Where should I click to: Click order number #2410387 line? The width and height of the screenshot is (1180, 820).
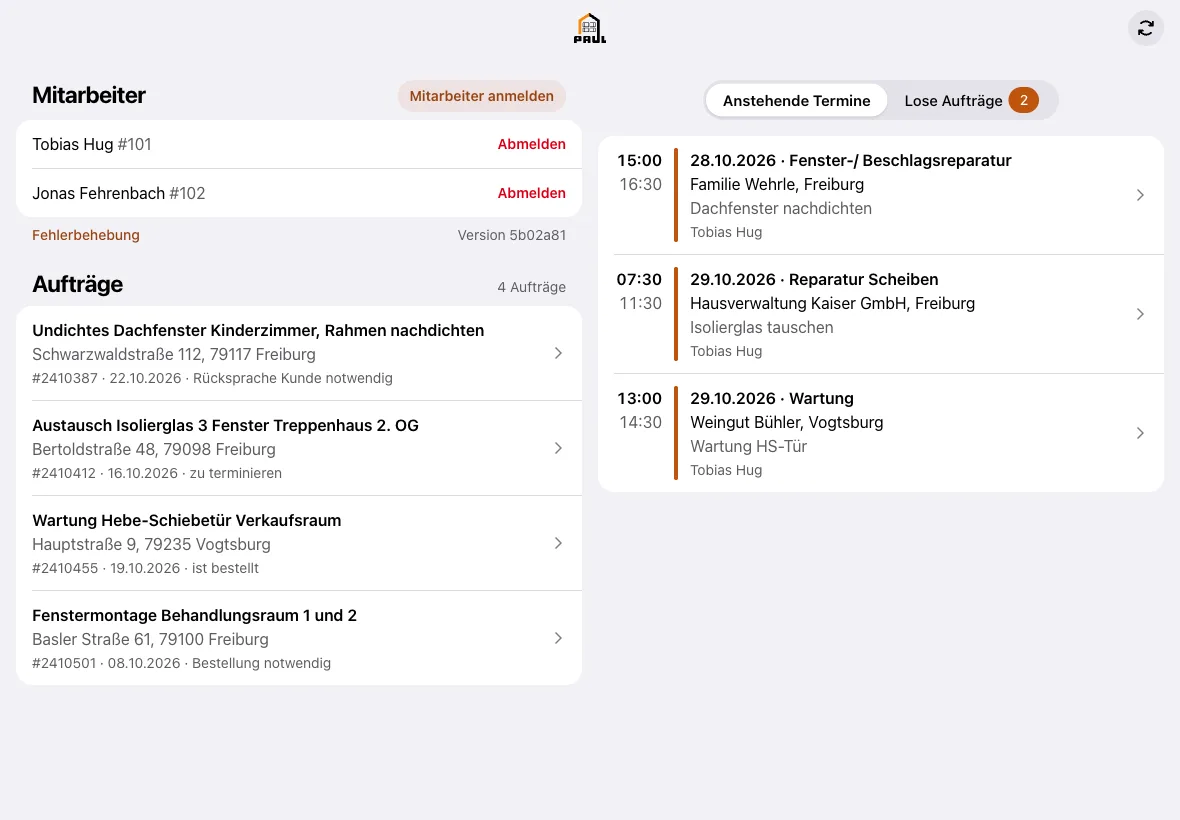click(x=212, y=378)
